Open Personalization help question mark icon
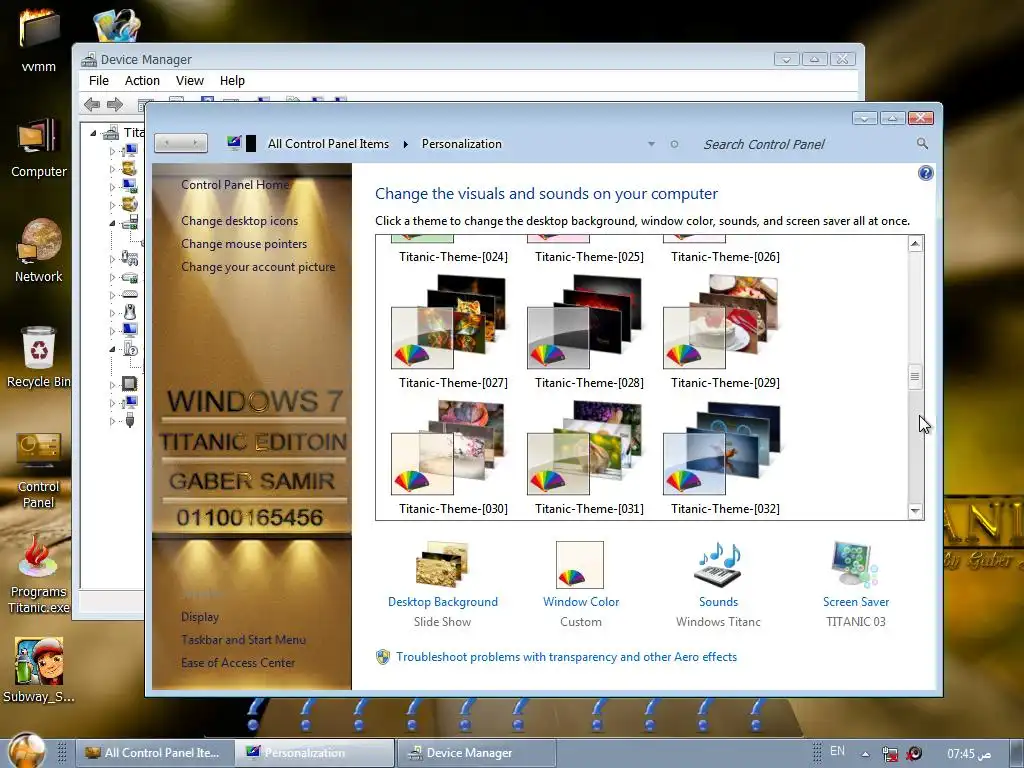This screenshot has height=768, width=1024. tap(925, 173)
